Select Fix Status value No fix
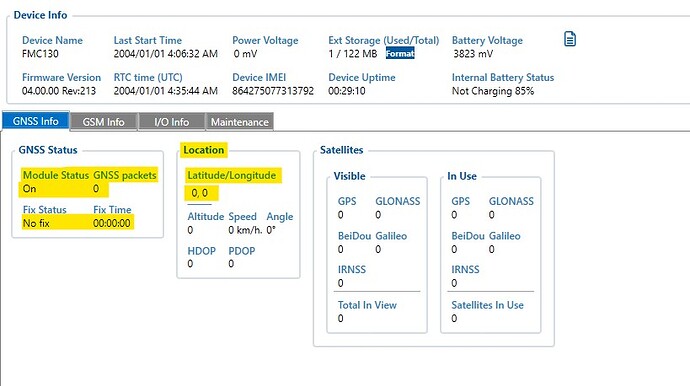 [x=36, y=223]
